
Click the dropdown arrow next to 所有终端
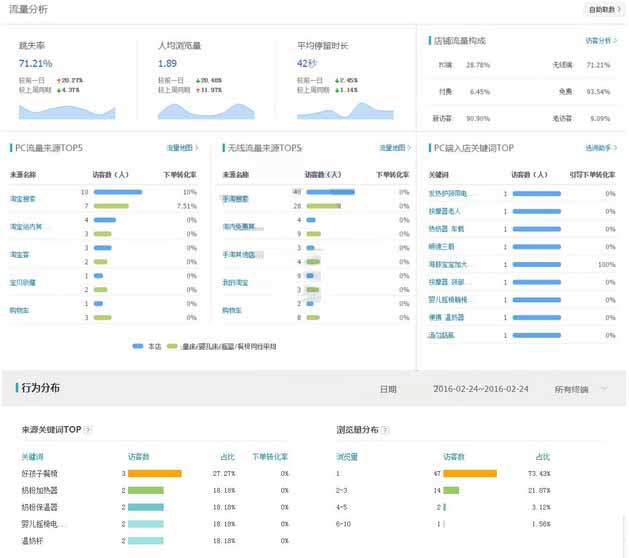click(x=604, y=389)
